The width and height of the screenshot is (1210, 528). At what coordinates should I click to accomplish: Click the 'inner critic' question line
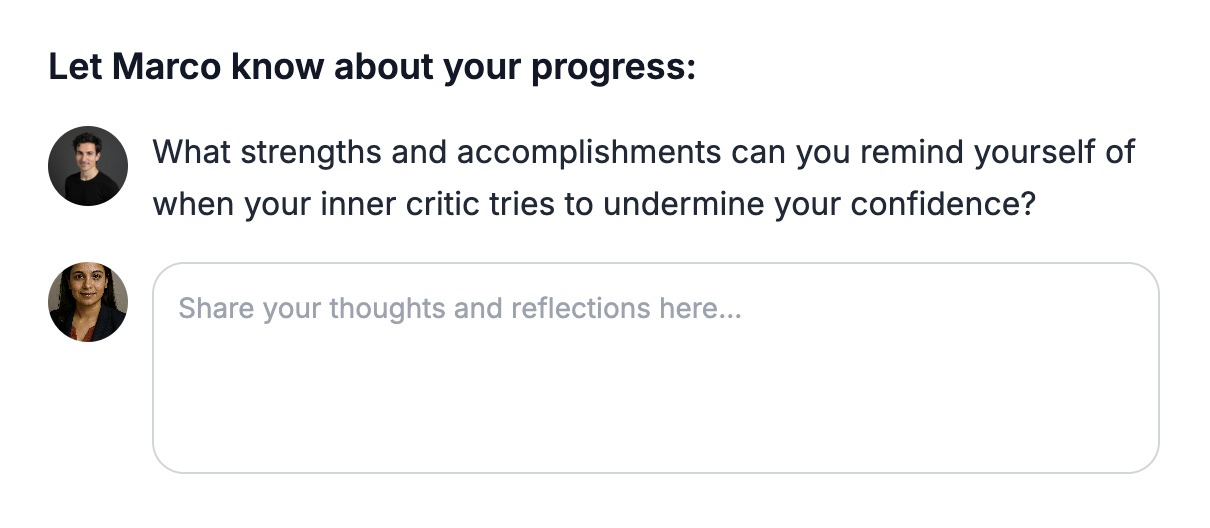(593, 204)
